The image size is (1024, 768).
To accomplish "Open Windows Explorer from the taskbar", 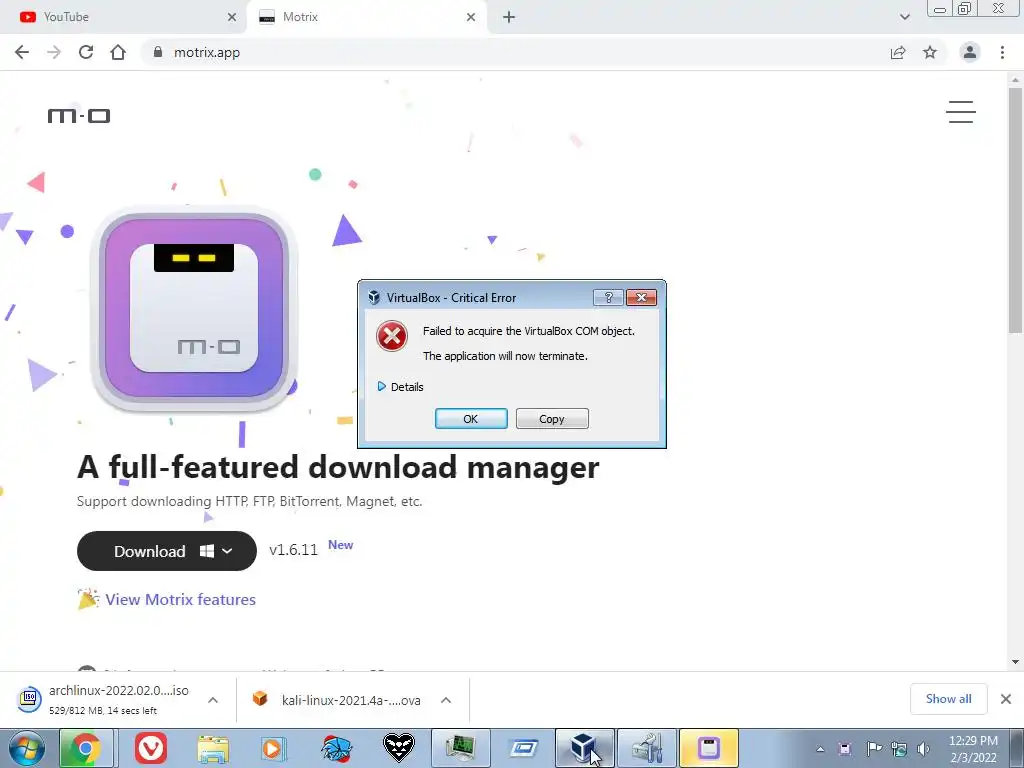I will click(x=213, y=748).
